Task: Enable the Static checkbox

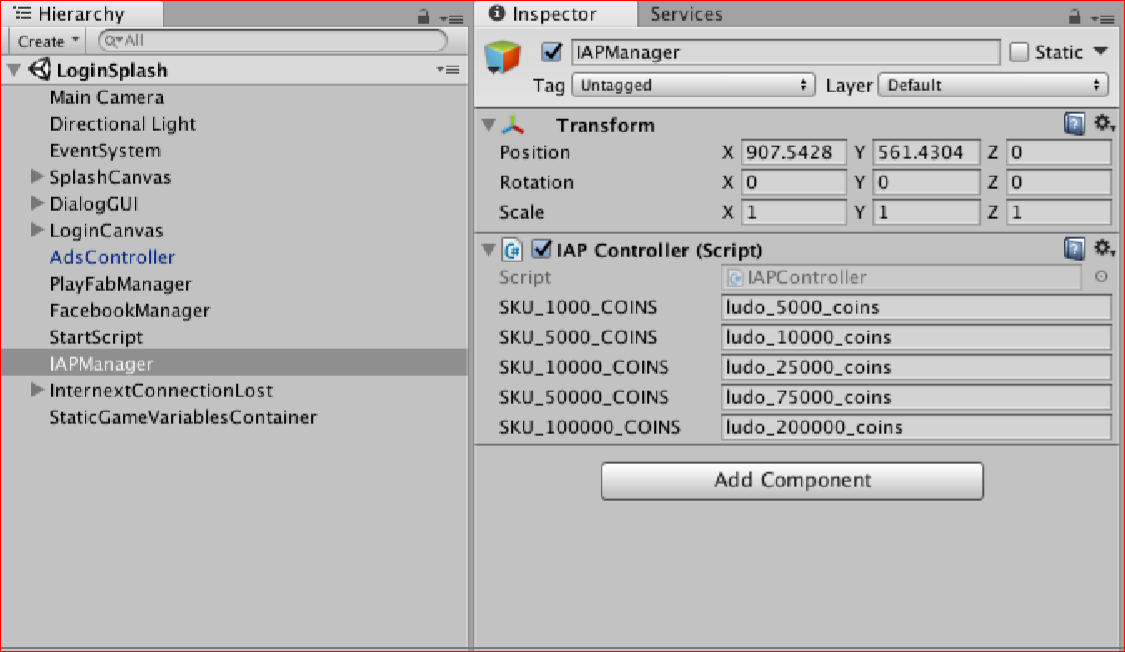Action: point(1019,52)
